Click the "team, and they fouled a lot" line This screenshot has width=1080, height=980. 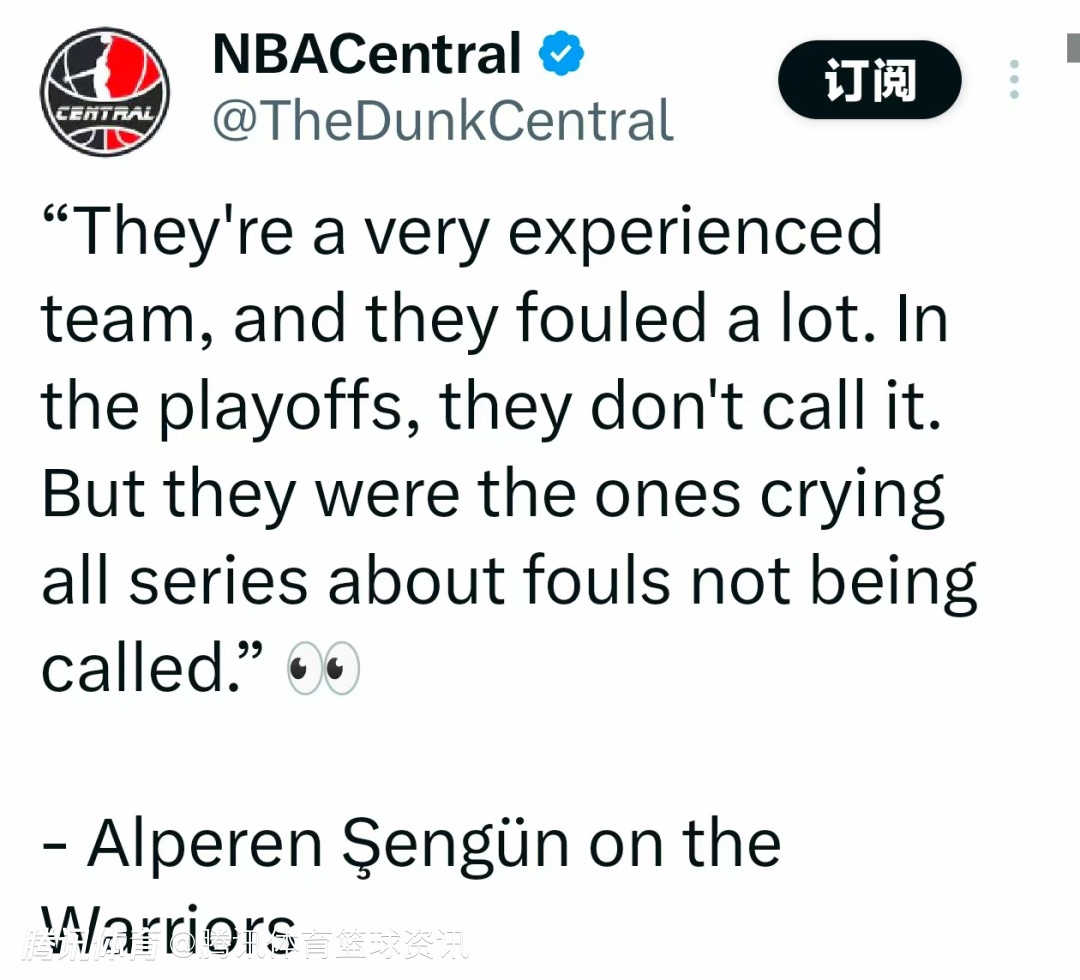tap(494, 320)
